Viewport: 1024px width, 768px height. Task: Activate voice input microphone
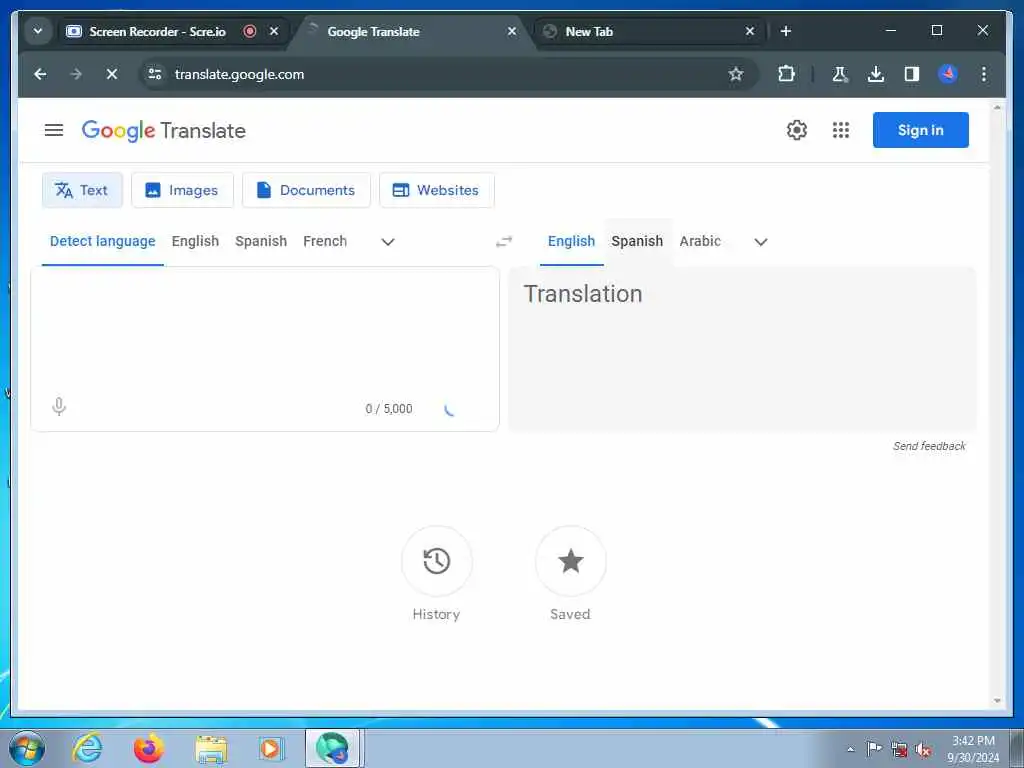[x=59, y=407]
